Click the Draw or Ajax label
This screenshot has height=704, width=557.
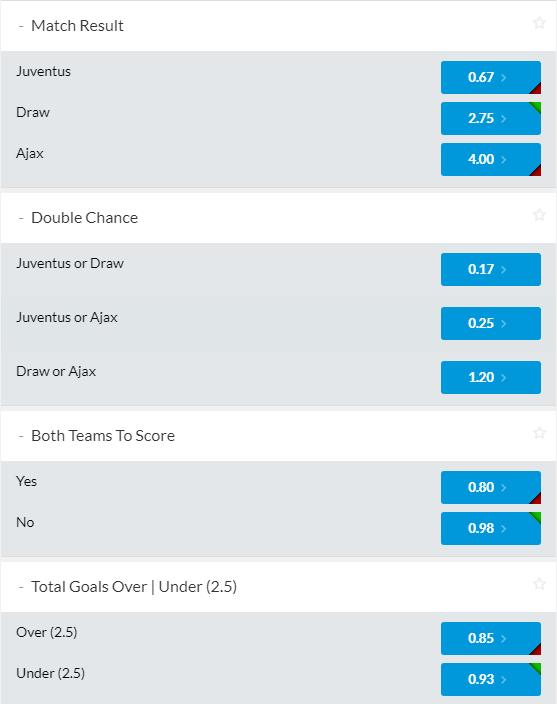[56, 372]
